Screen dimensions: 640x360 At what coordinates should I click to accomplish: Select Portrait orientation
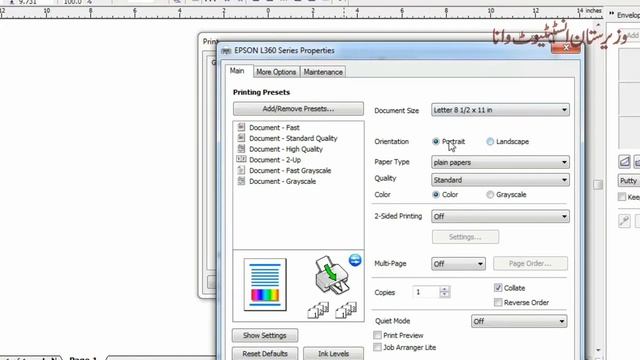click(436, 142)
